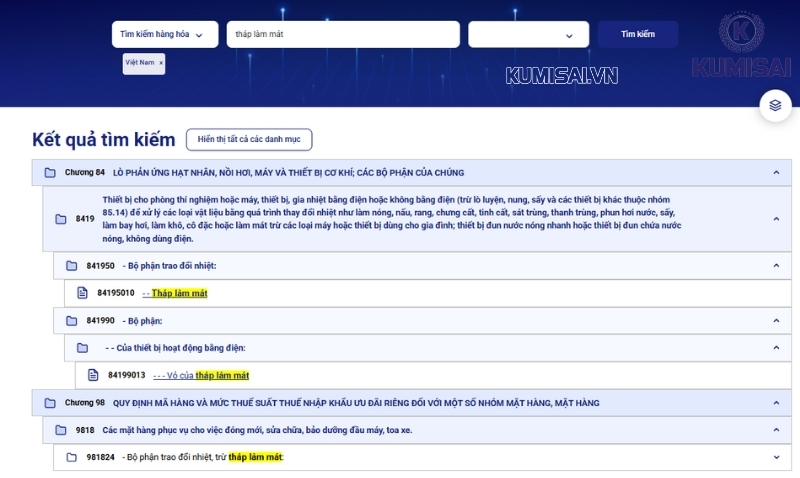The height and width of the screenshot is (478, 800).
Task: Click document icon beside 84199013
Action: click(x=94, y=375)
